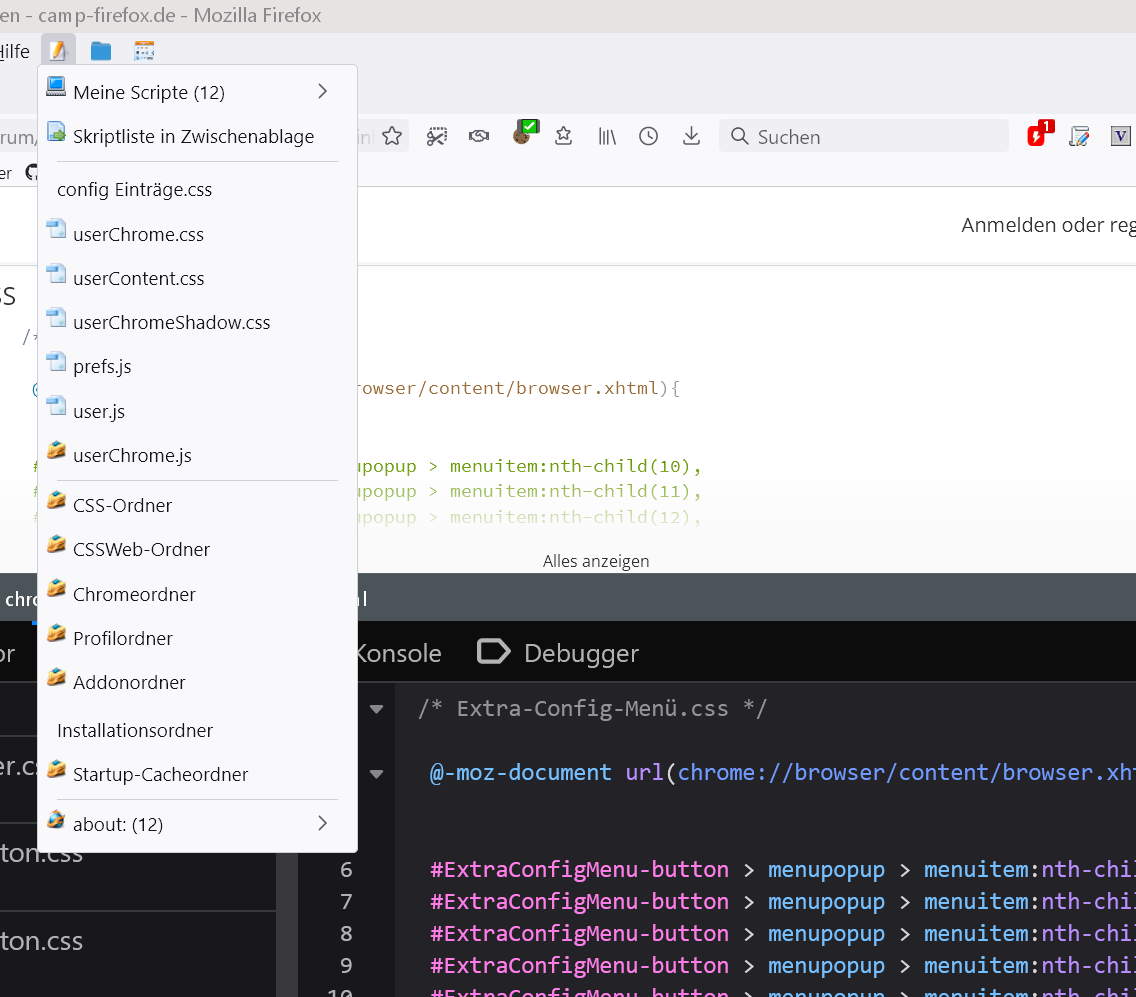
Task: Open the downloads arrow icon
Action: (x=691, y=136)
